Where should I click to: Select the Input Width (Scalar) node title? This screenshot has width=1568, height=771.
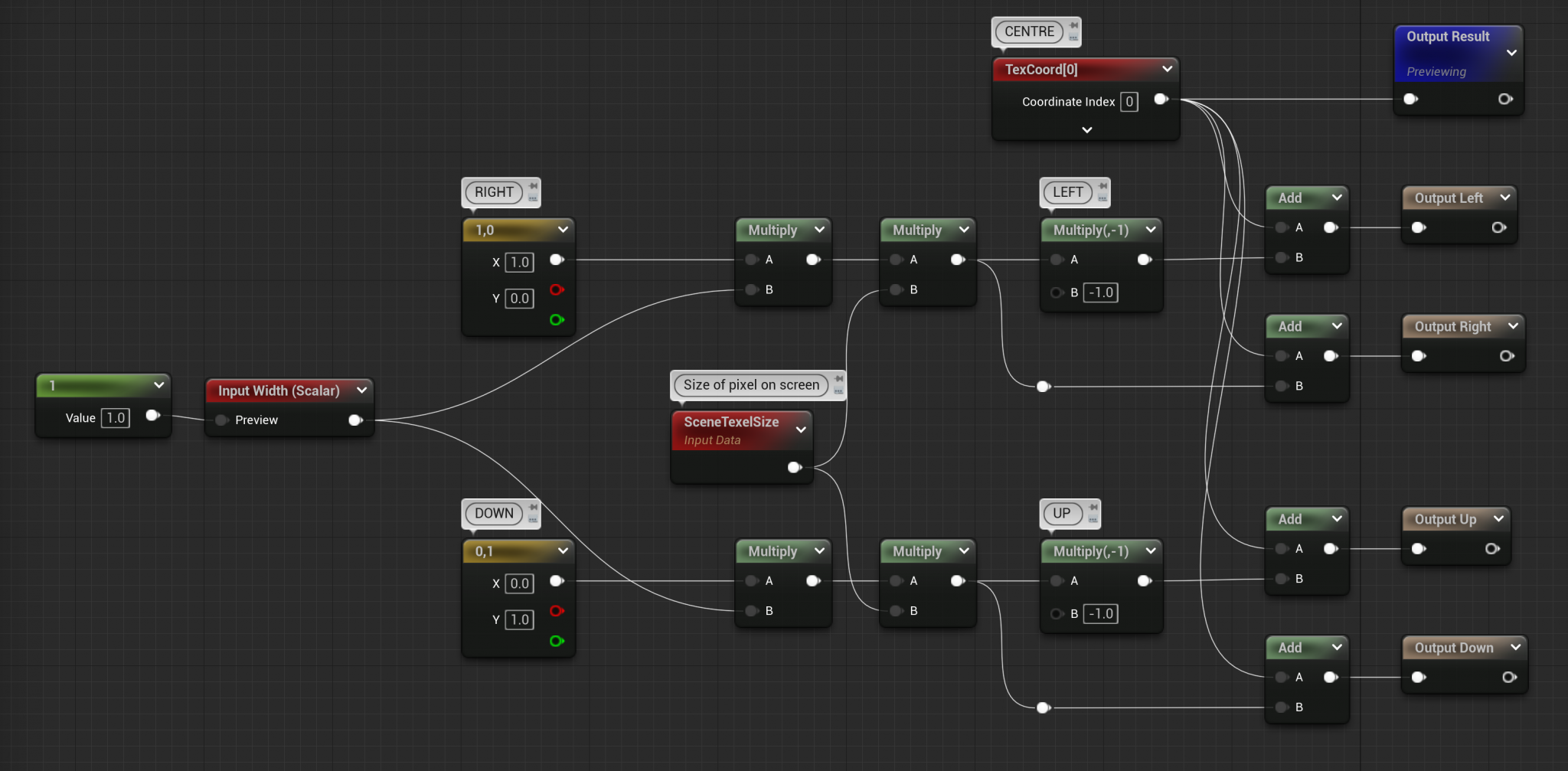coord(279,390)
